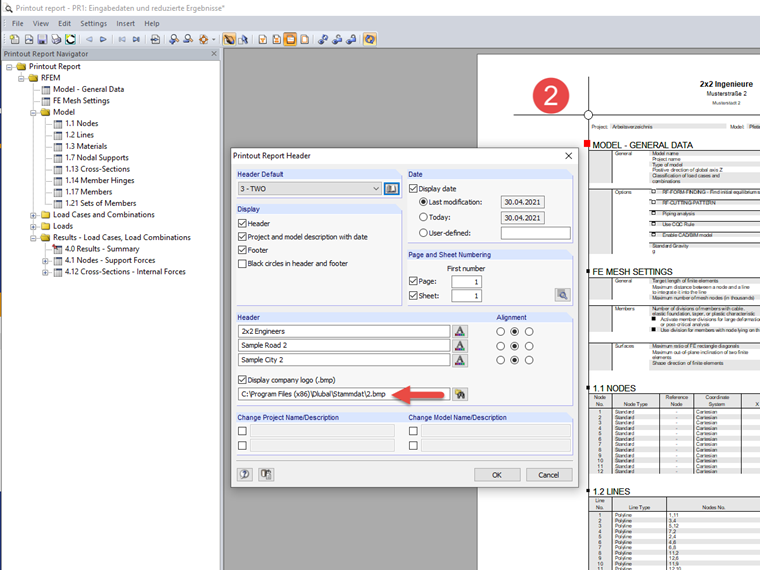Image resolution: width=760 pixels, height=570 pixels.
Task: Open the View menu
Action: (41, 23)
